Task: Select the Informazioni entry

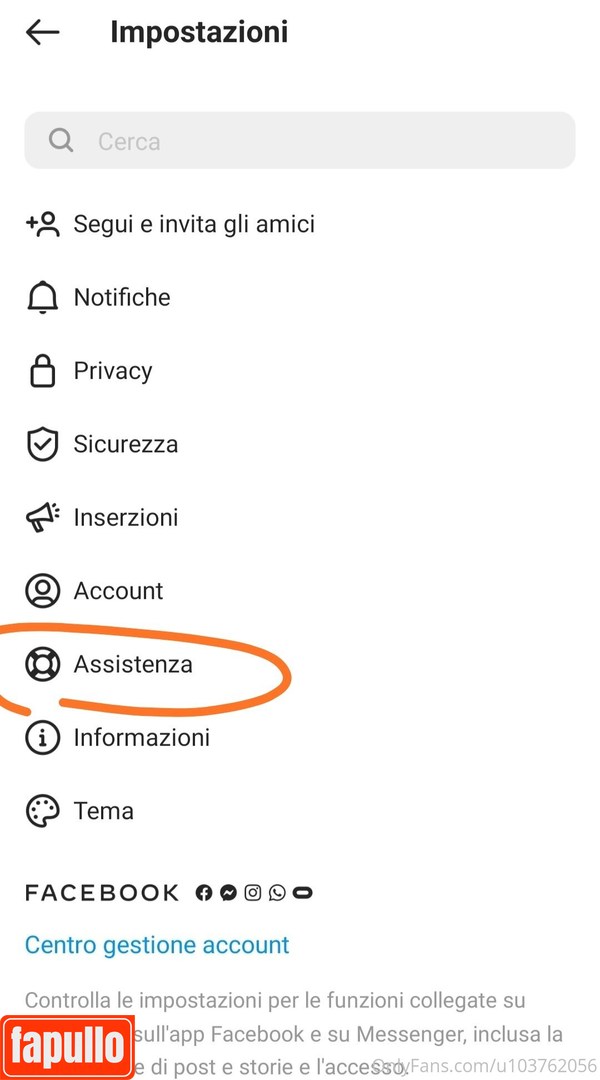Action: [x=142, y=738]
